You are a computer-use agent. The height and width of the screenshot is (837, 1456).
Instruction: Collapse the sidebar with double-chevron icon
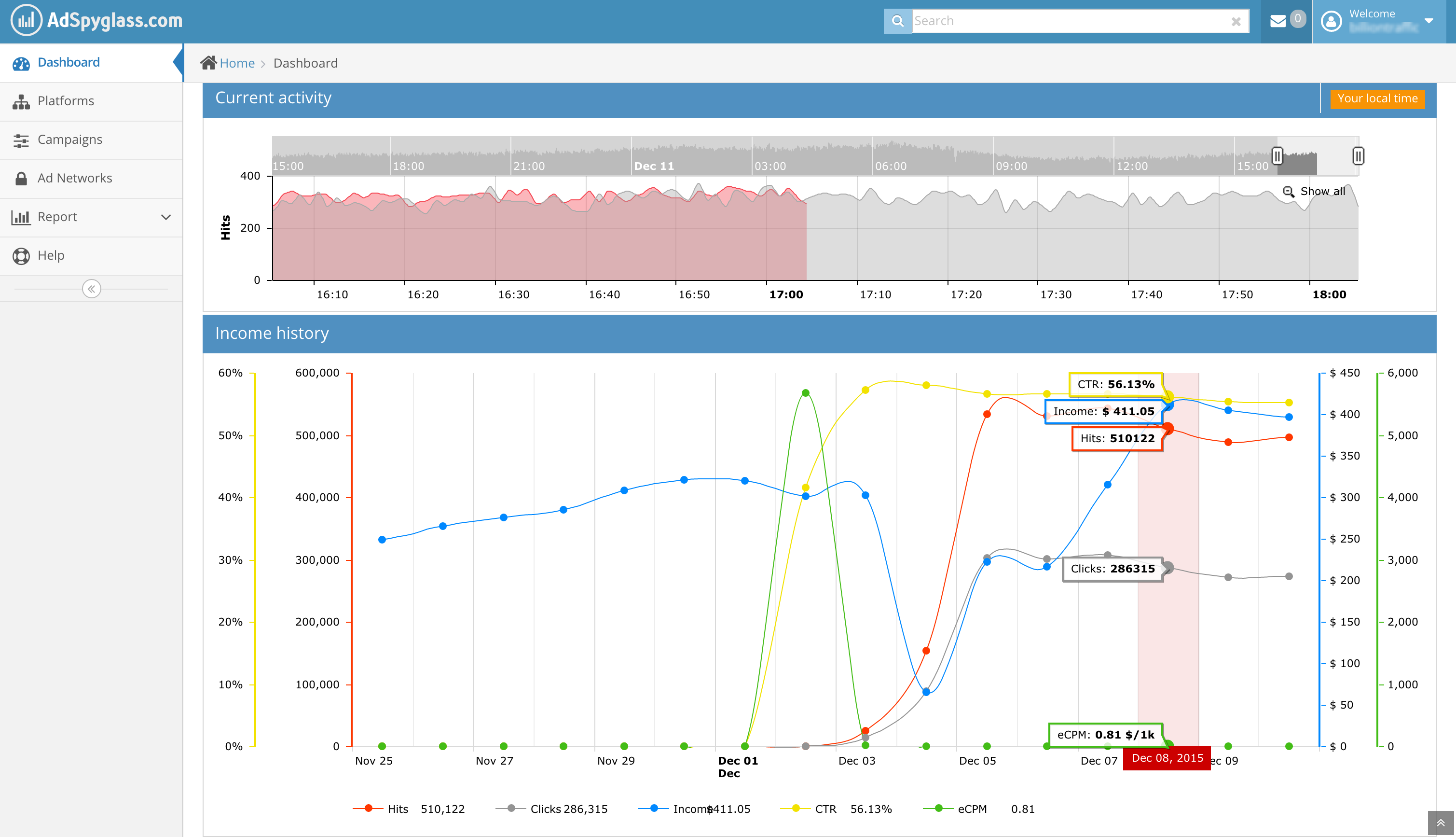point(91,289)
